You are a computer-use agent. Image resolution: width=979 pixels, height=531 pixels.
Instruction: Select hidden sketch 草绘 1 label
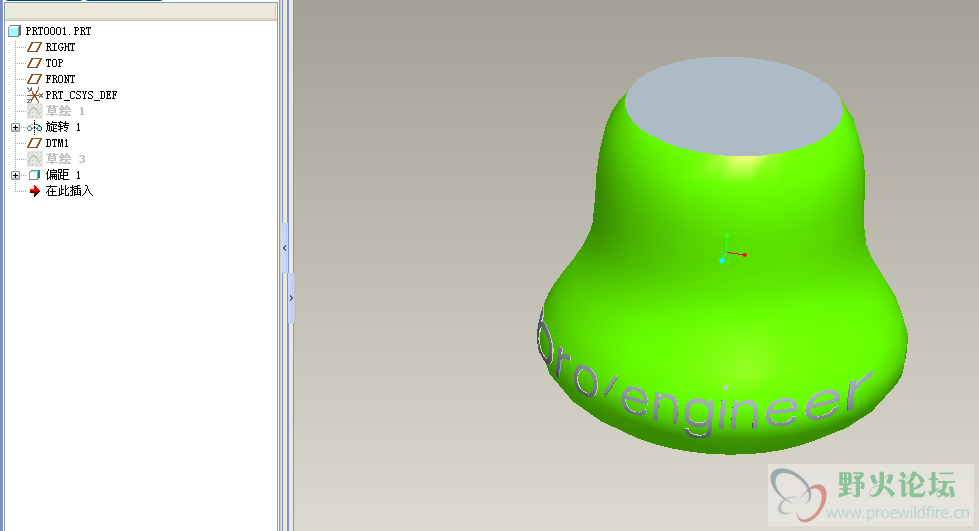[65, 111]
